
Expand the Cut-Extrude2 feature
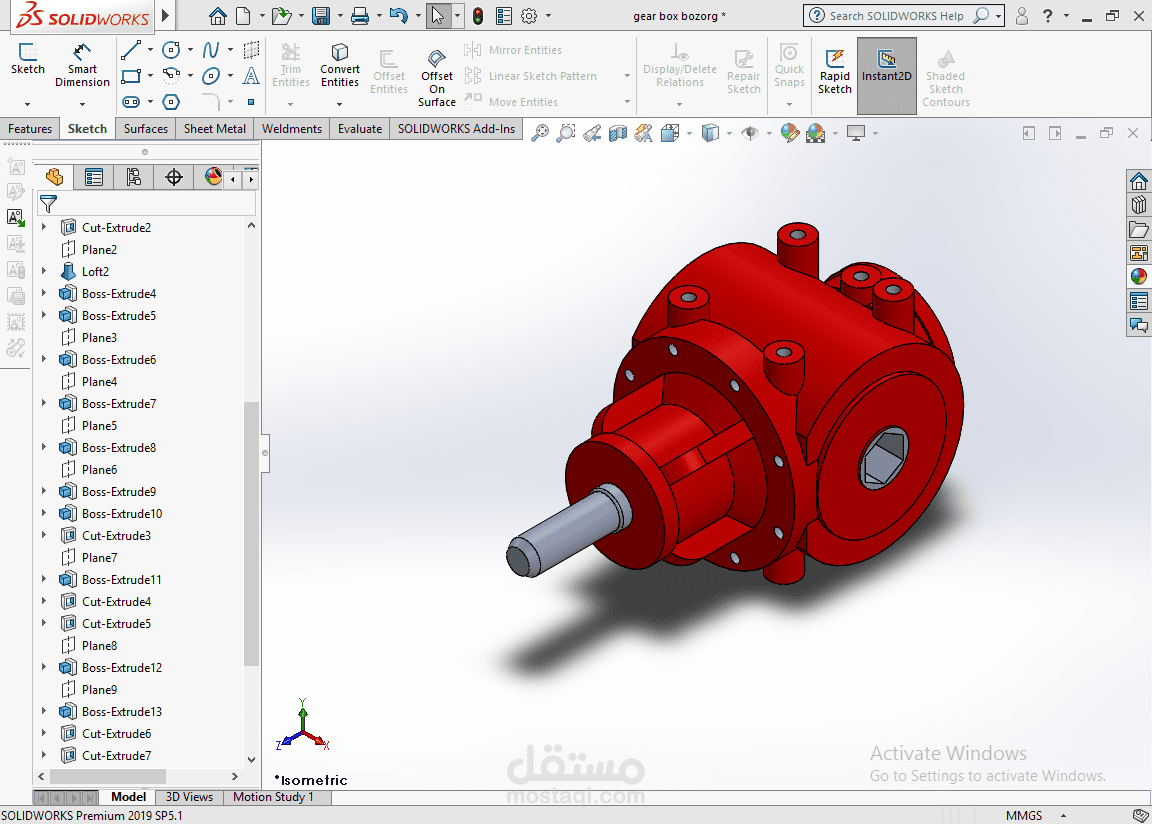pyautogui.click(x=43, y=227)
